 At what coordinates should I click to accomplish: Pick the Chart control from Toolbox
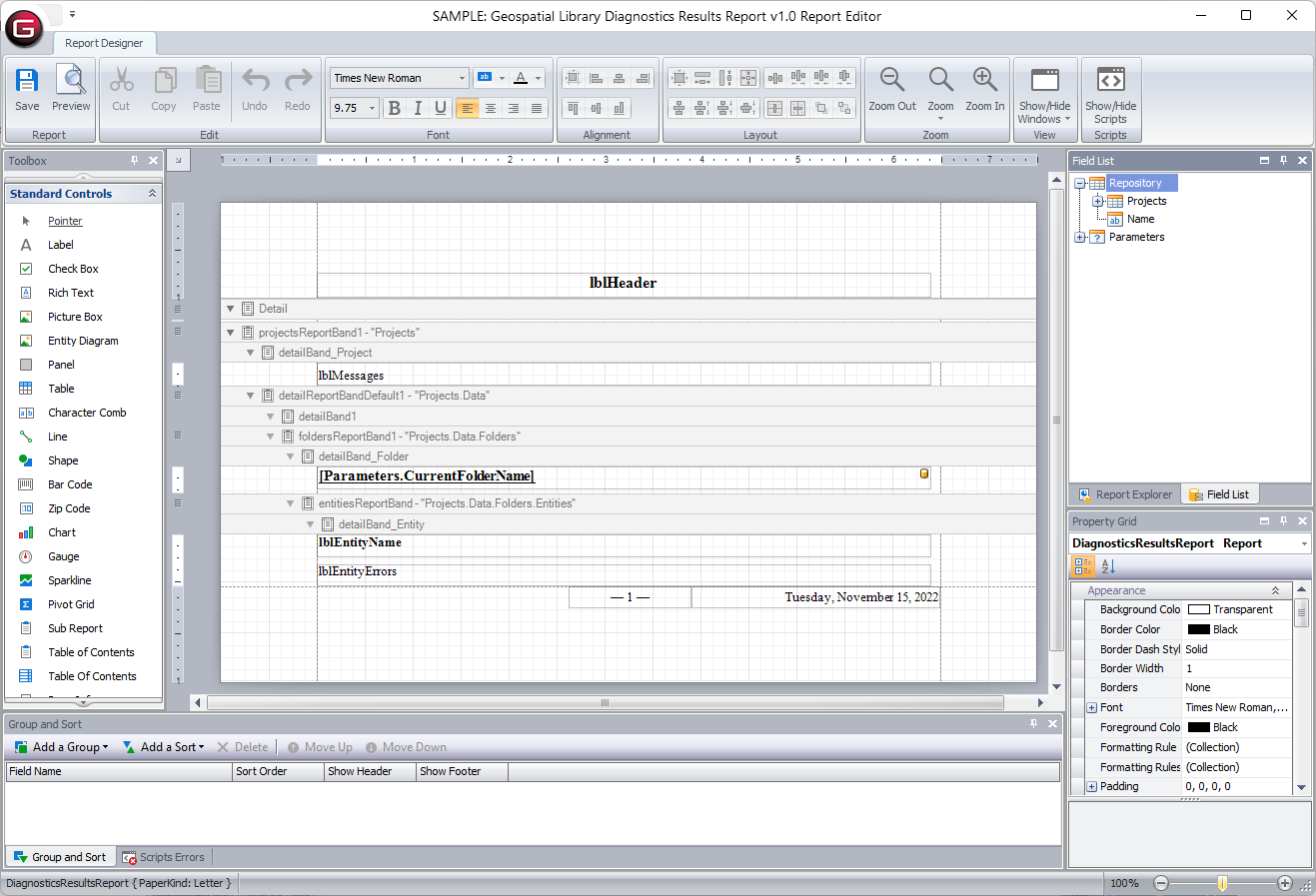click(x=62, y=532)
